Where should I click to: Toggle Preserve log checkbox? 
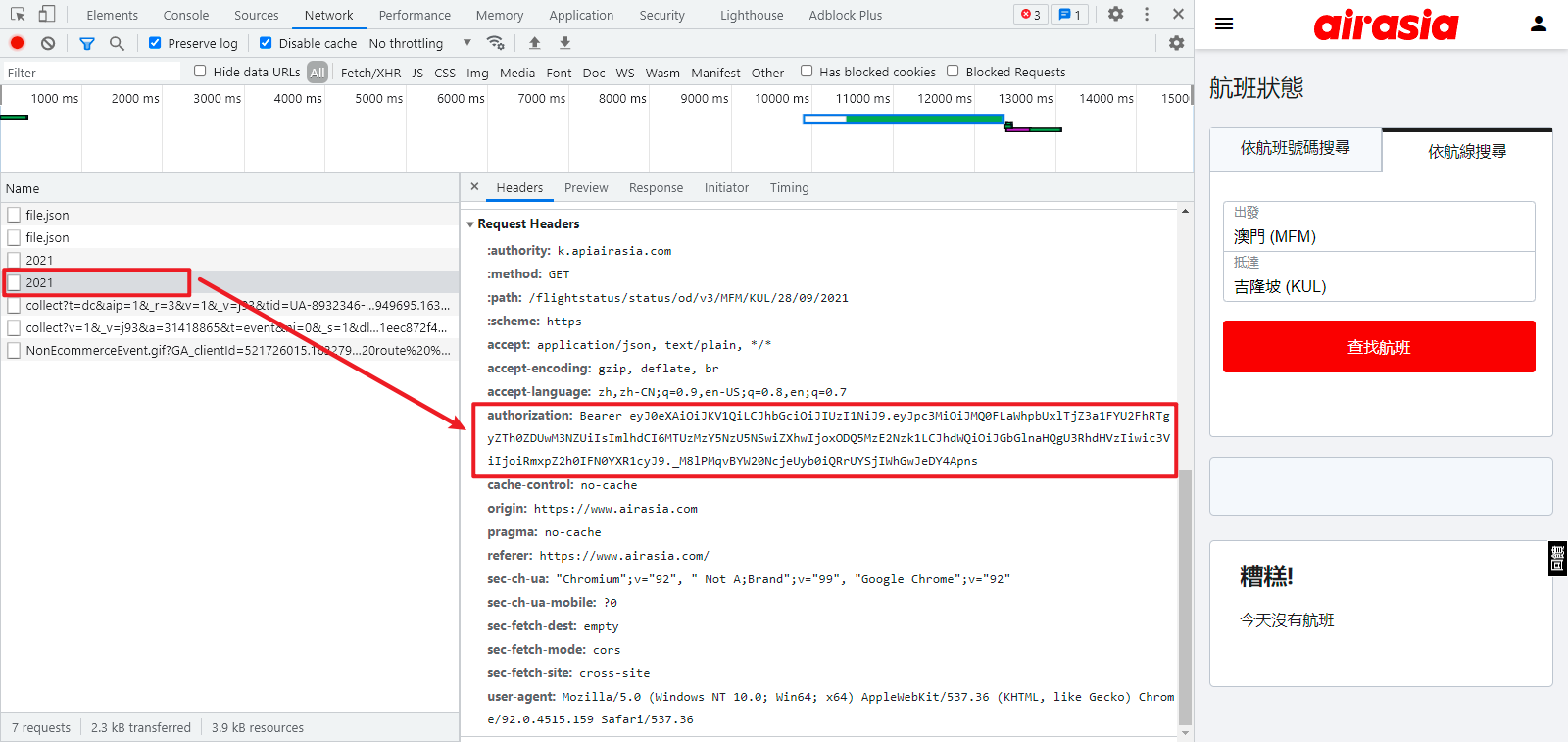click(155, 43)
